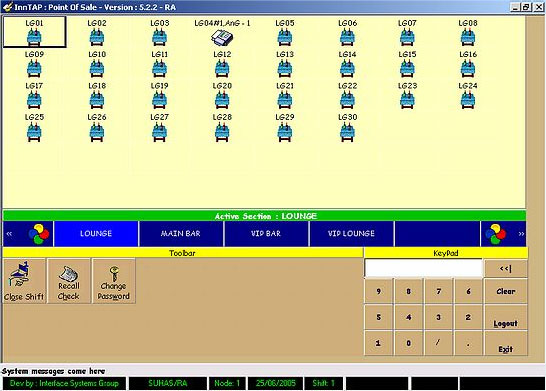
Task: Switch to the VIP LOUNGE section
Action: pos(351,234)
